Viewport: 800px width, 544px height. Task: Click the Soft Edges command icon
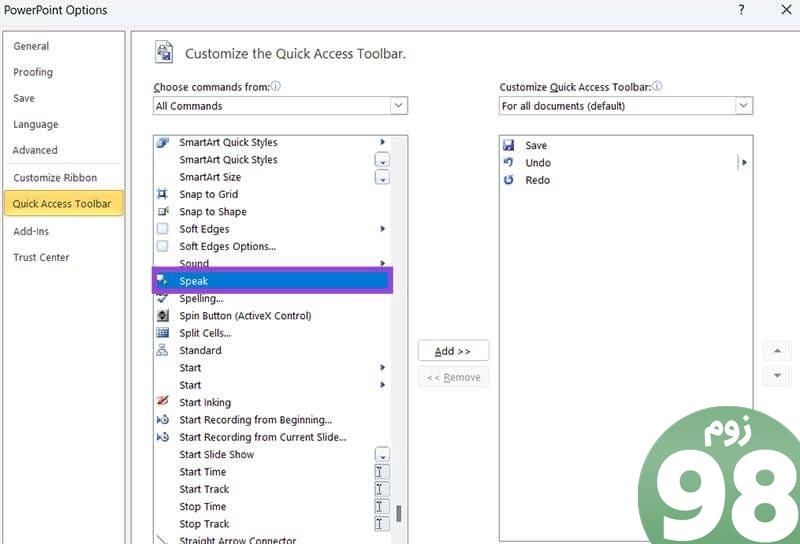coord(162,229)
